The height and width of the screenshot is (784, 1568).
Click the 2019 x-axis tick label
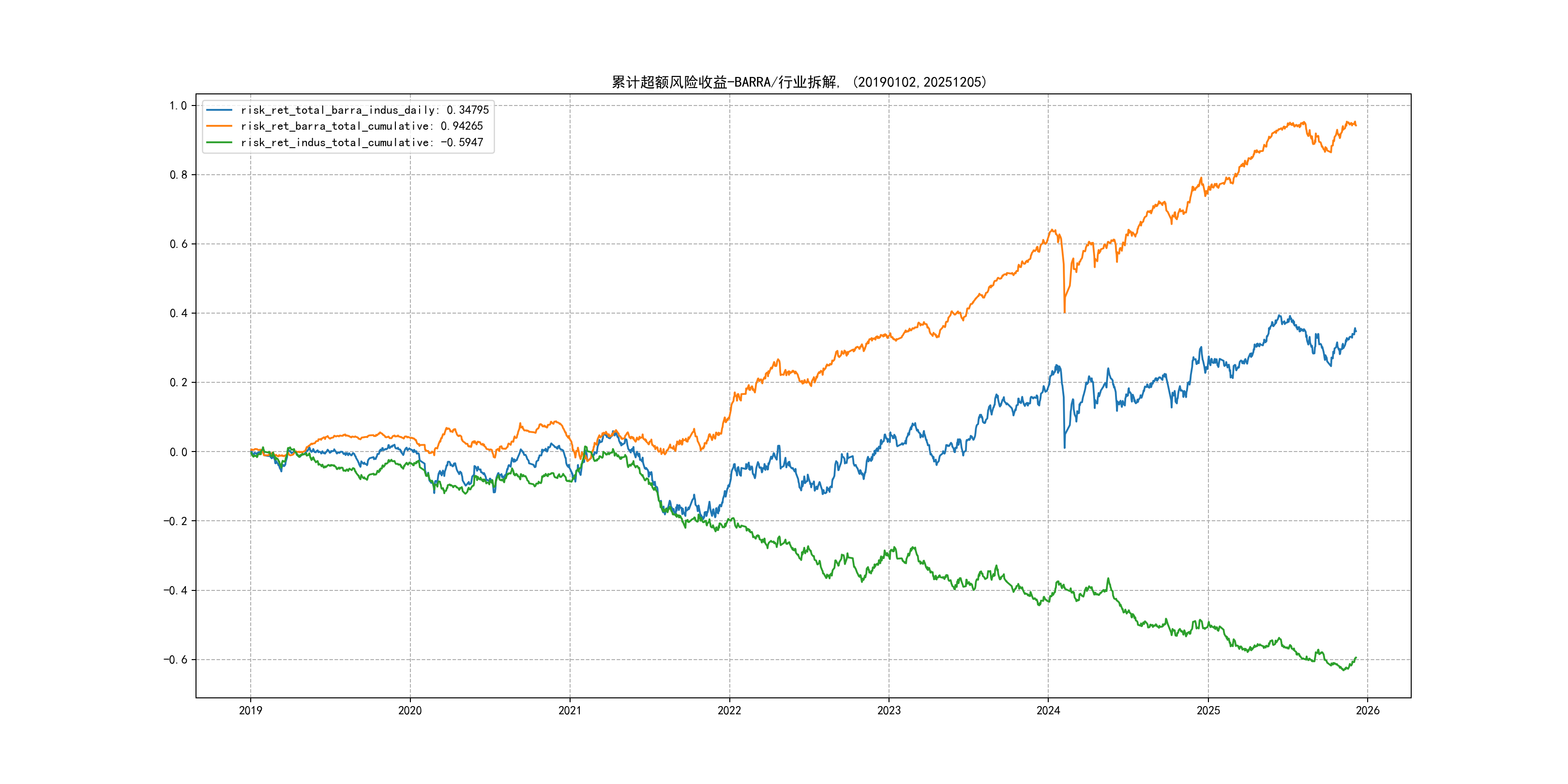pyautogui.click(x=250, y=710)
